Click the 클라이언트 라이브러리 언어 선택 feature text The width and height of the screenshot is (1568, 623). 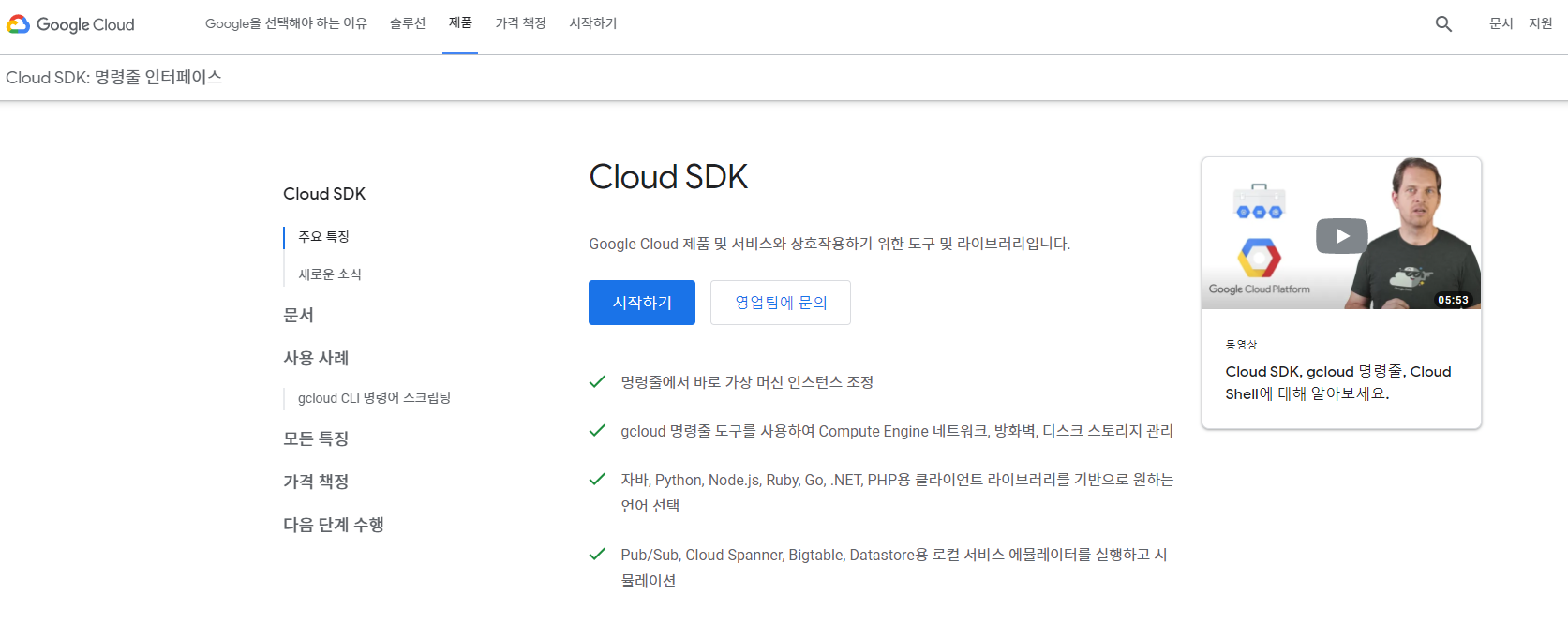coord(897,493)
